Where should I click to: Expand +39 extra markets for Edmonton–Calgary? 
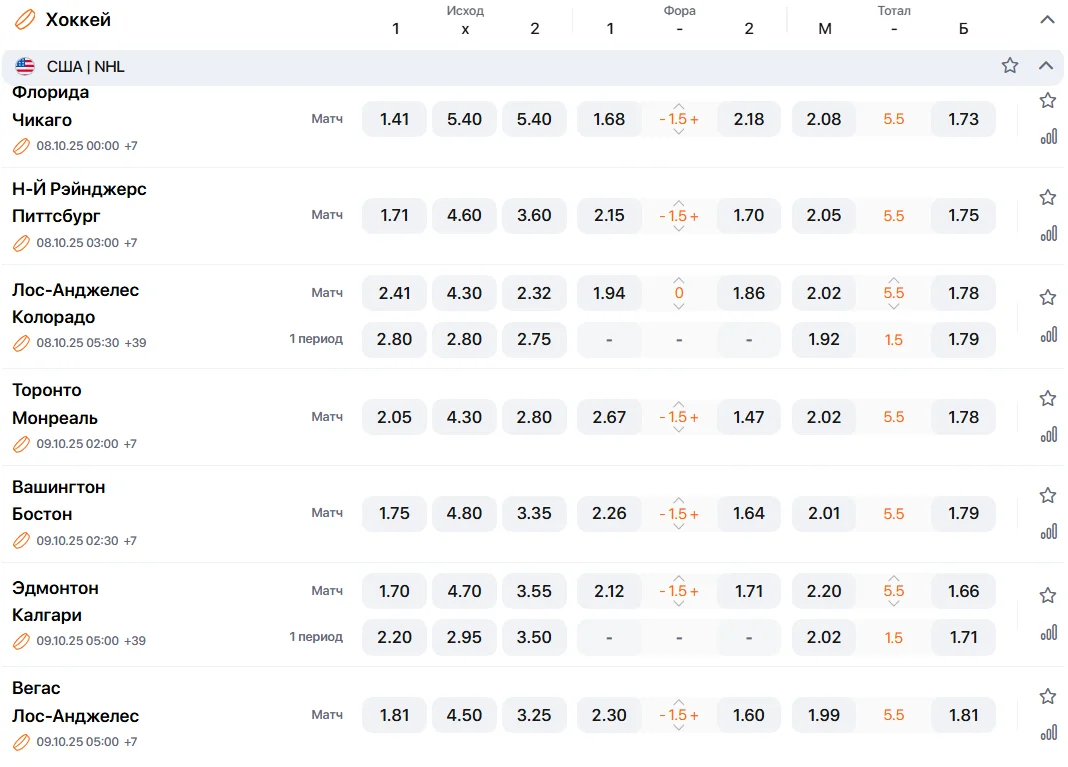(x=135, y=641)
